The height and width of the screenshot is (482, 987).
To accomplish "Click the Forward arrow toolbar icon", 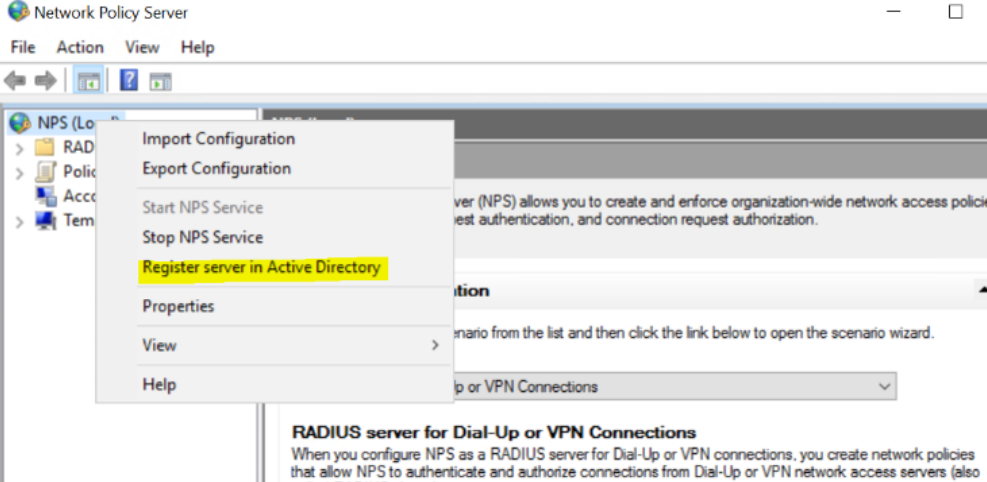I will point(45,81).
